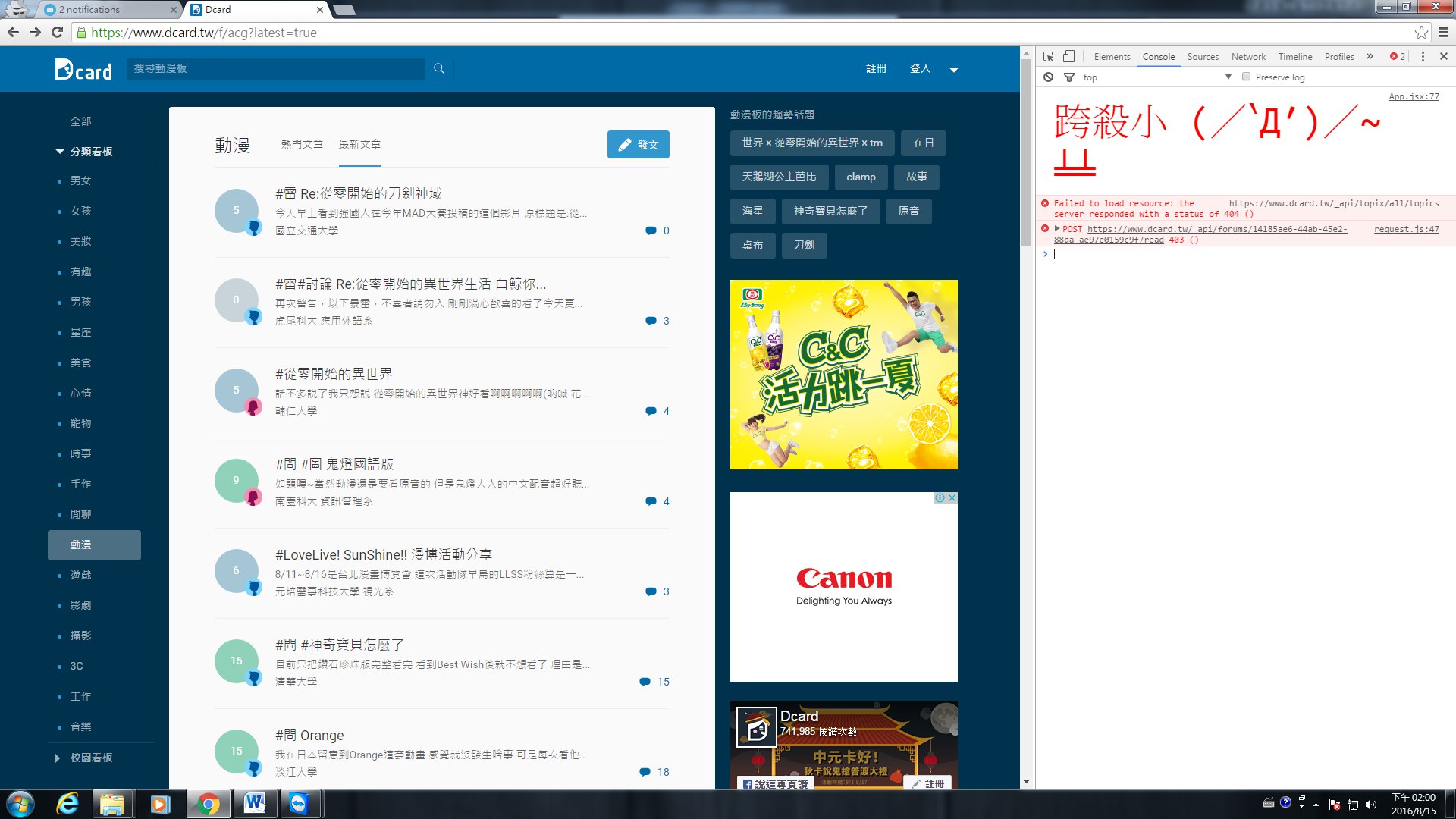Enable the Preserve log checkbox
This screenshot has width=1456, height=819.
[1246, 77]
